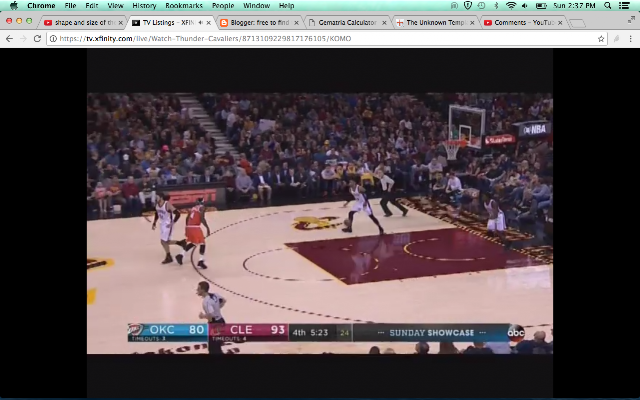Mute audio via TV Listings tab speaker icon
The image size is (640, 400).
(x=200, y=22)
